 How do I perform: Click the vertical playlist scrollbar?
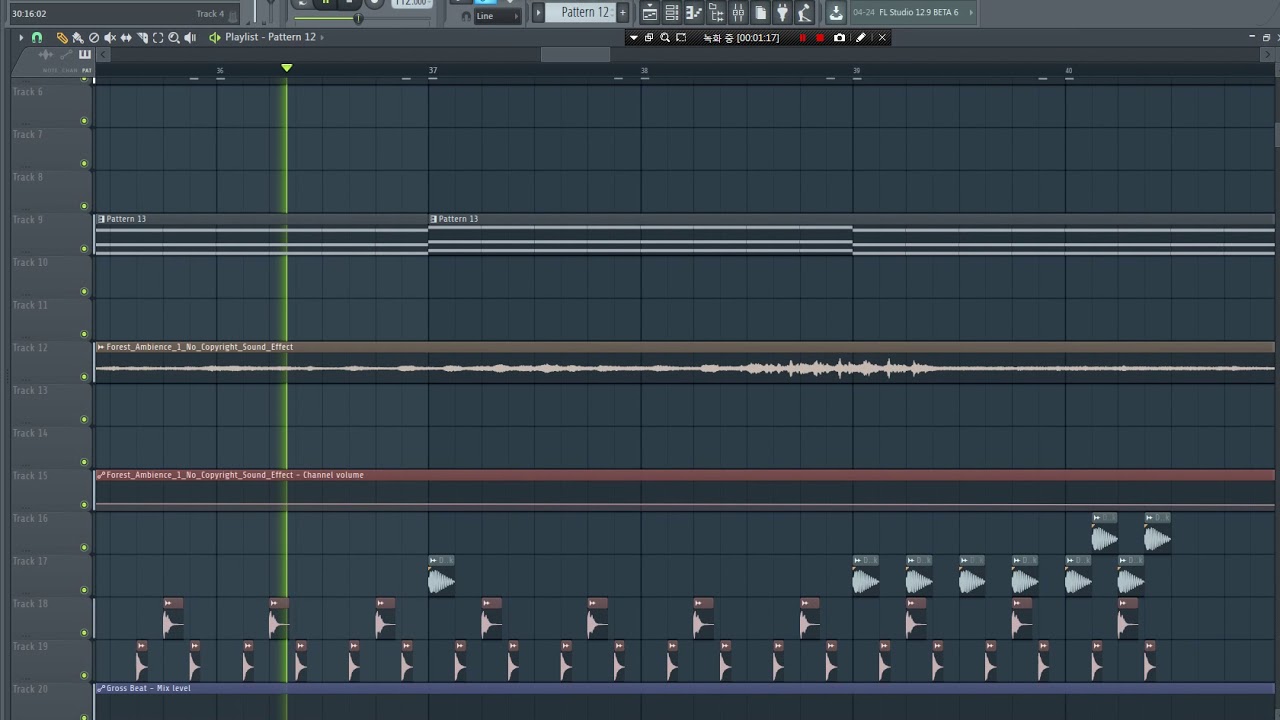[x=1277, y=133]
